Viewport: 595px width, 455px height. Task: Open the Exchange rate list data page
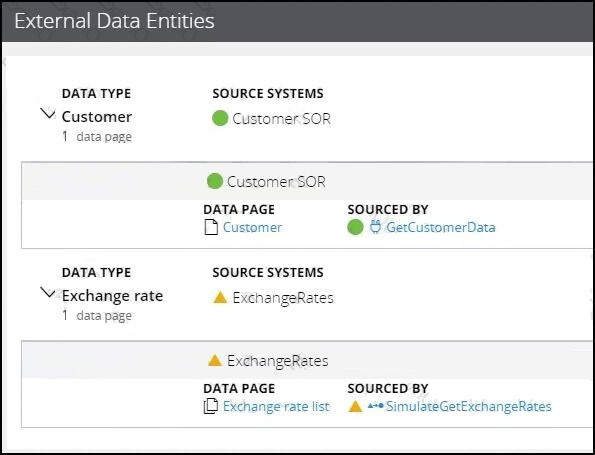pyautogui.click(x=276, y=406)
